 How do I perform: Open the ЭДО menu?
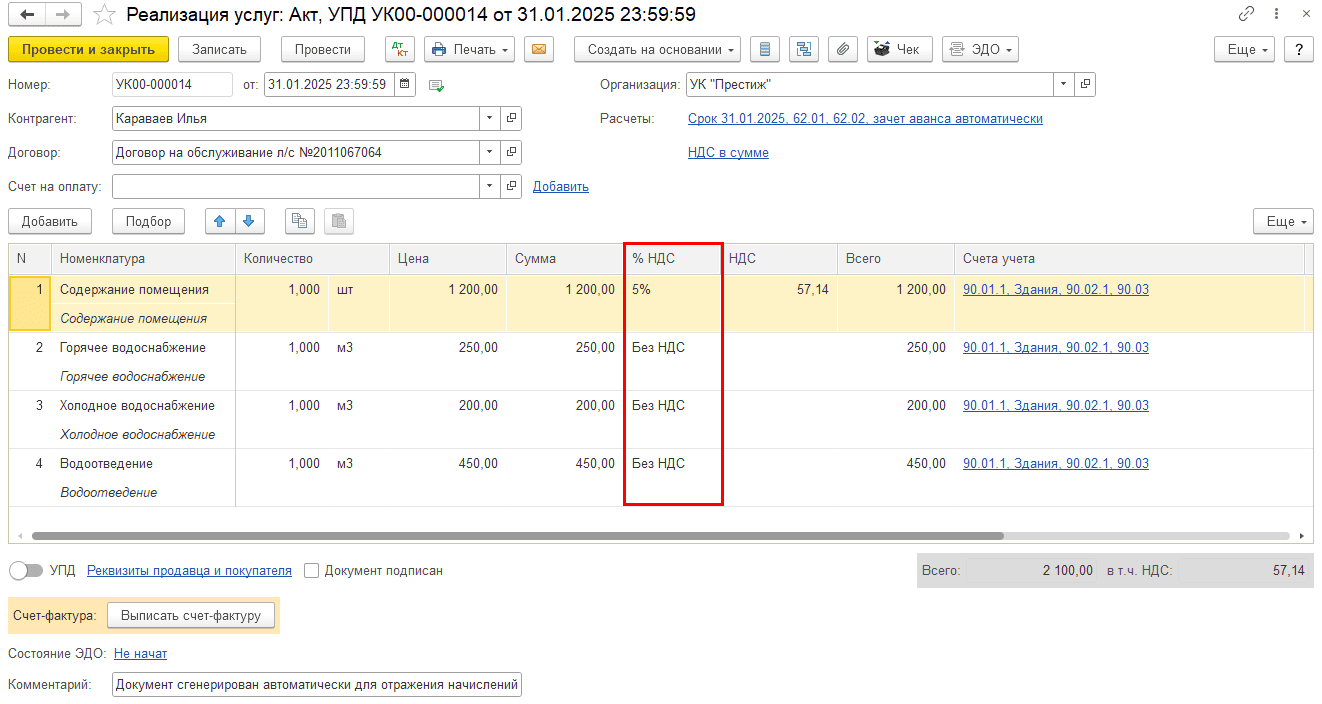pos(980,49)
